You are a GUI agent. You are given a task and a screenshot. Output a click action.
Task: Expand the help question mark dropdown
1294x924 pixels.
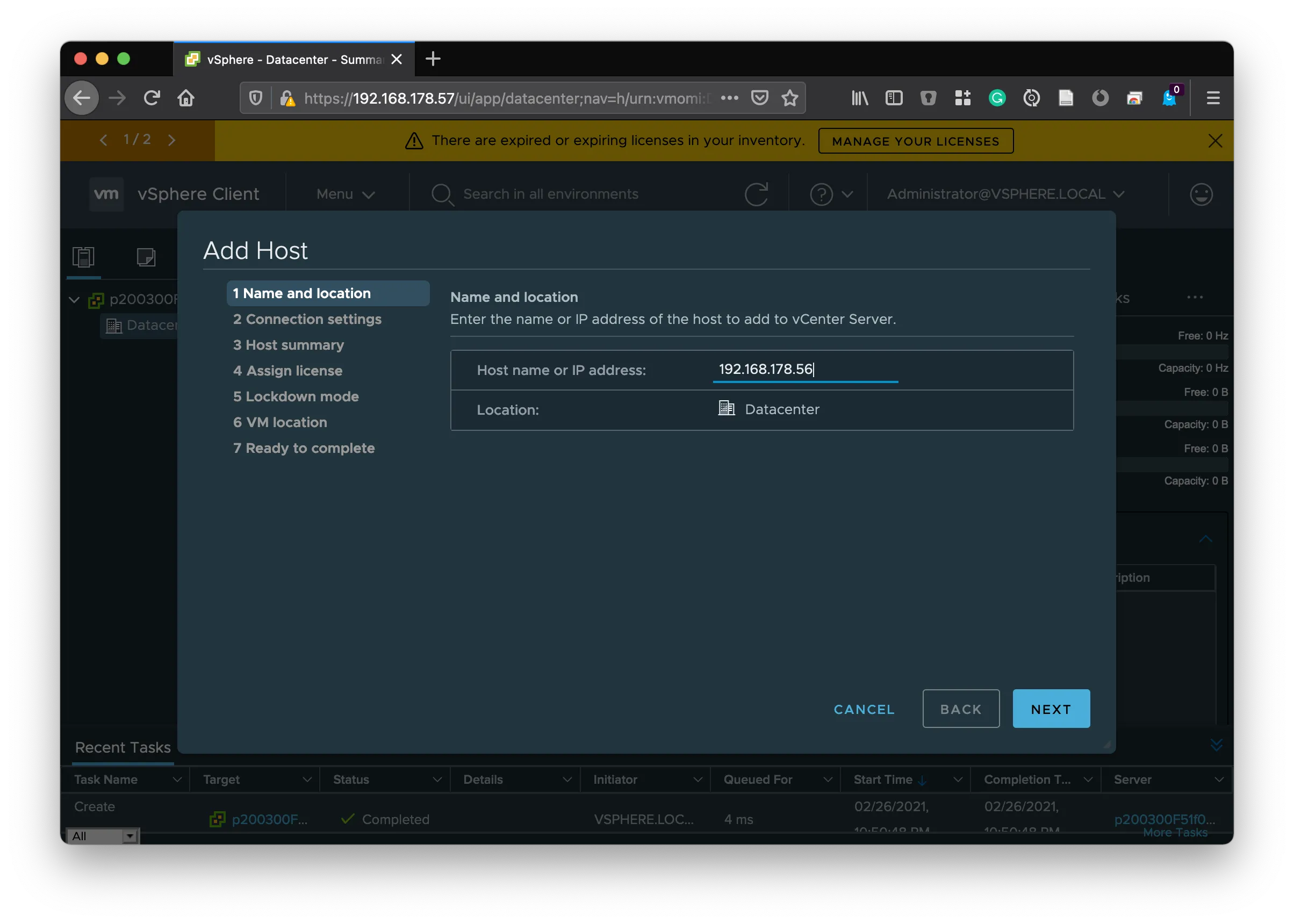click(831, 194)
